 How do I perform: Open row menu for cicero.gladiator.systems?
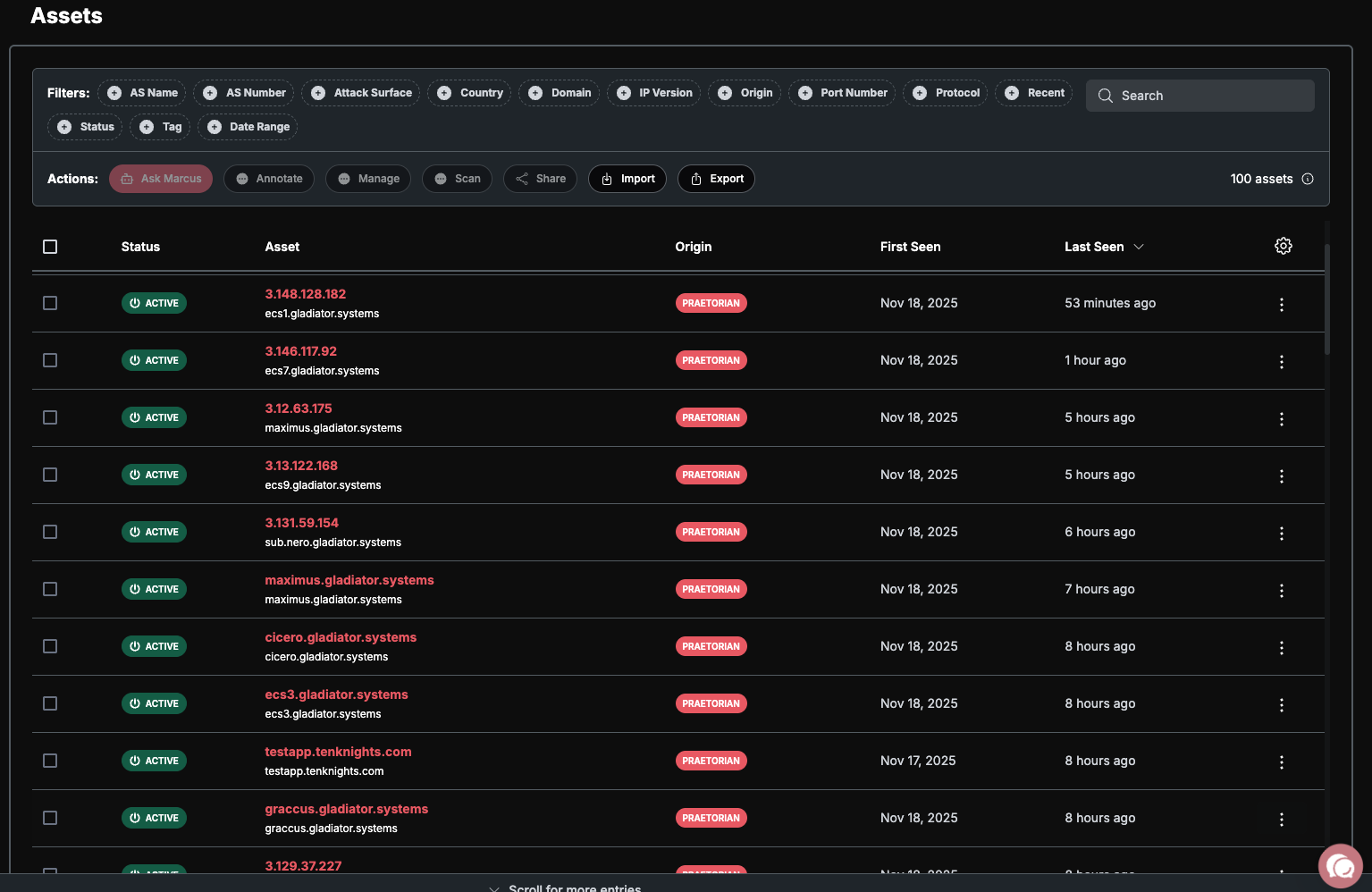click(x=1281, y=648)
